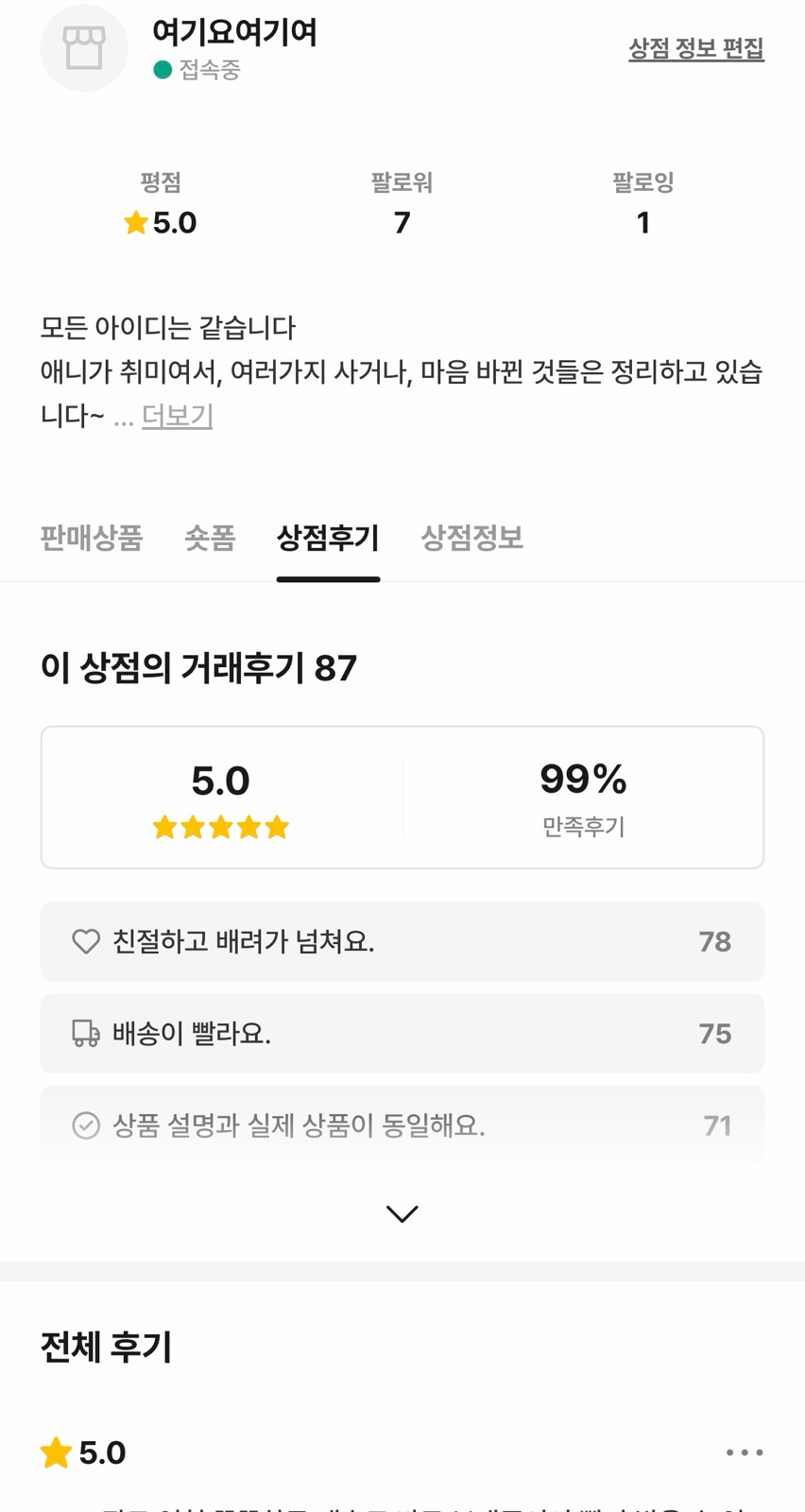Expand the review keywords list chevron
Image resolution: width=805 pixels, height=1512 pixels.
click(x=402, y=1213)
